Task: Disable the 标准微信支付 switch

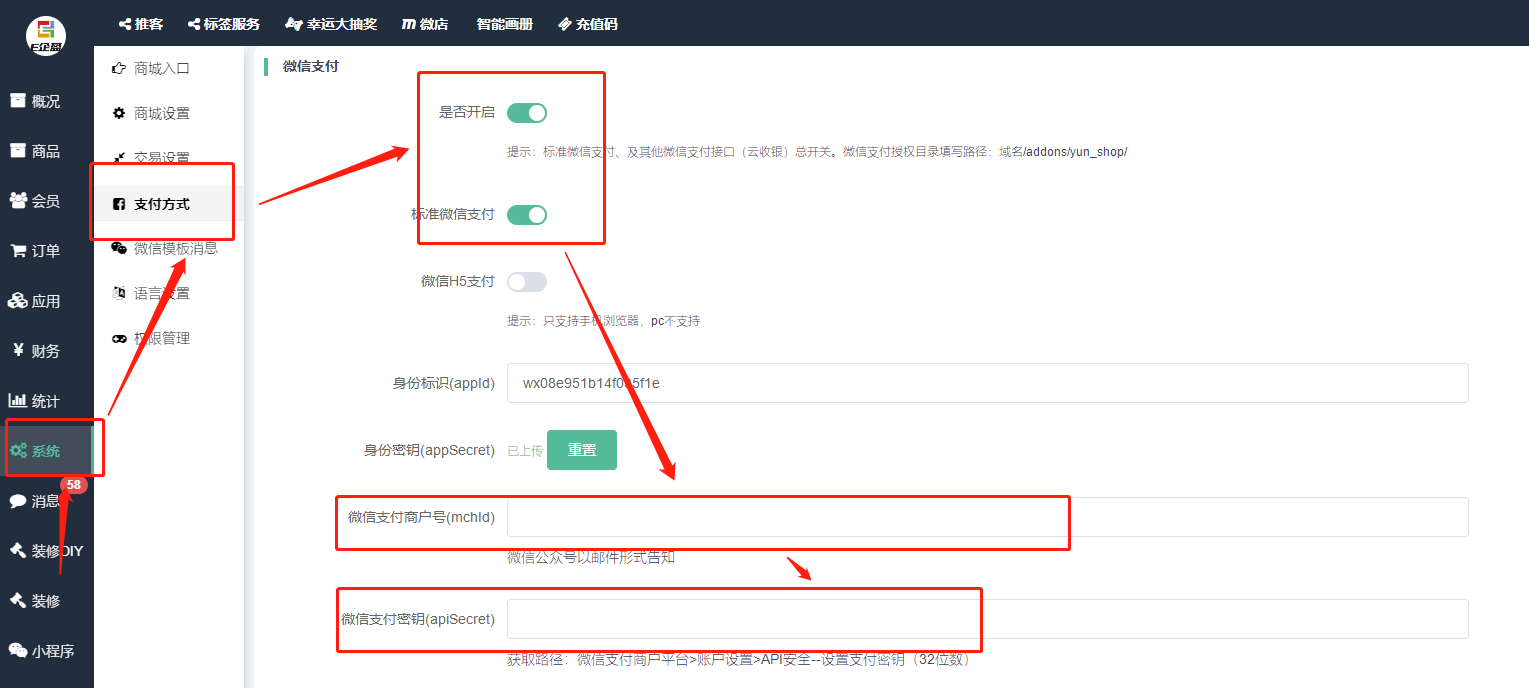Action: click(x=527, y=215)
